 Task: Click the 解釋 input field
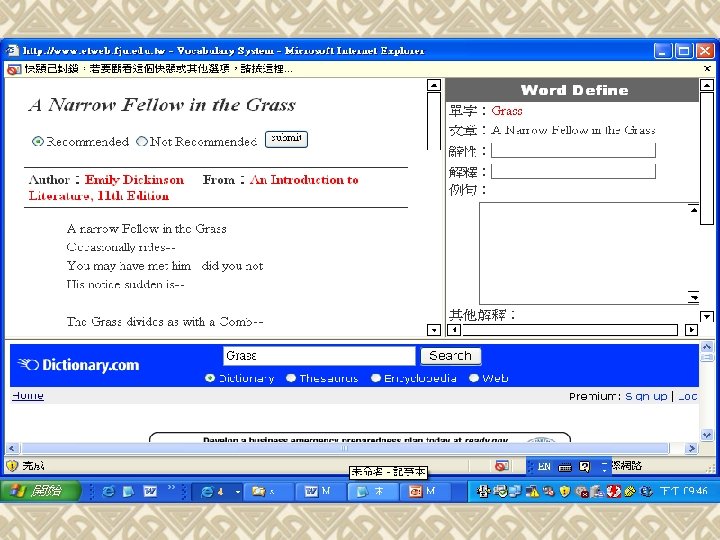pyautogui.click(x=573, y=171)
